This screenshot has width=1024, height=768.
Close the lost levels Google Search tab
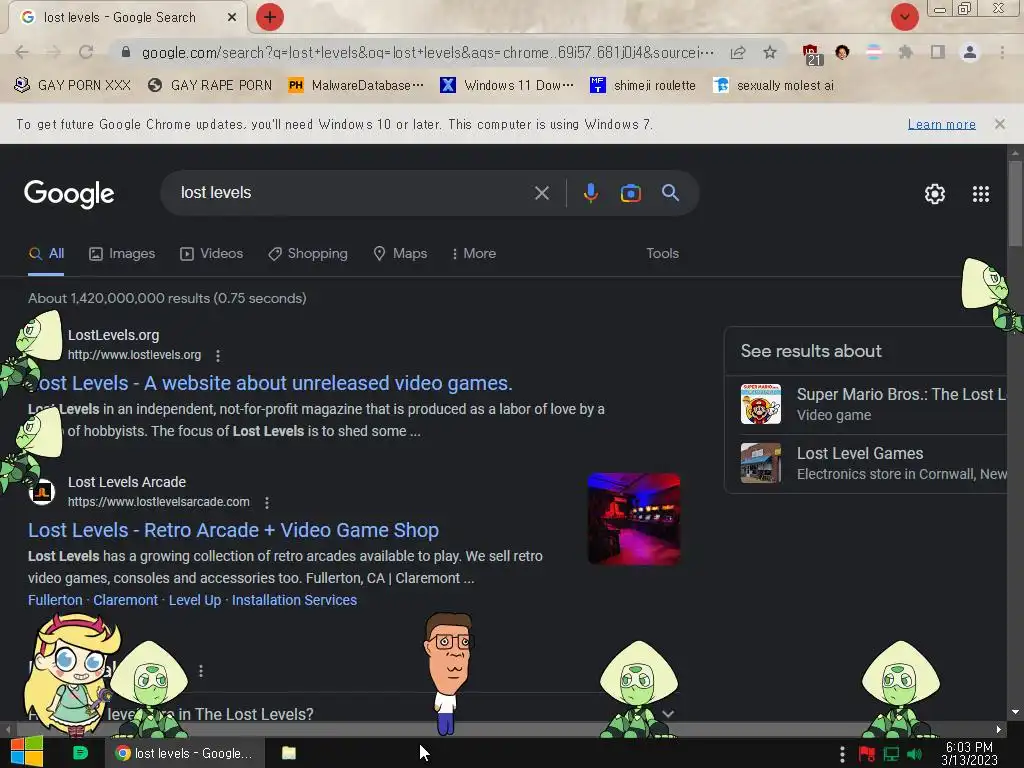click(232, 17)
